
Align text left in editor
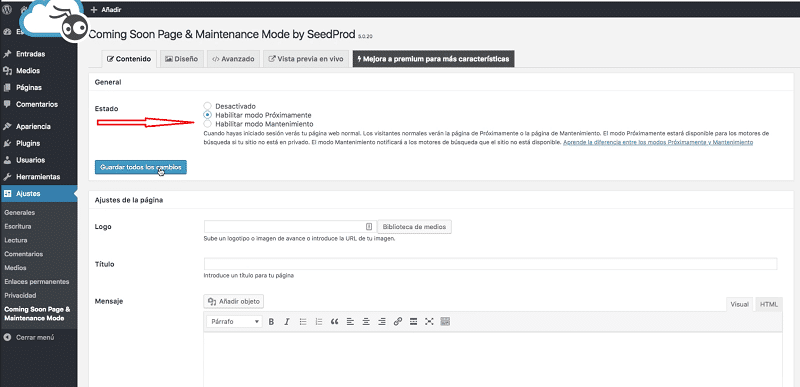350,322
